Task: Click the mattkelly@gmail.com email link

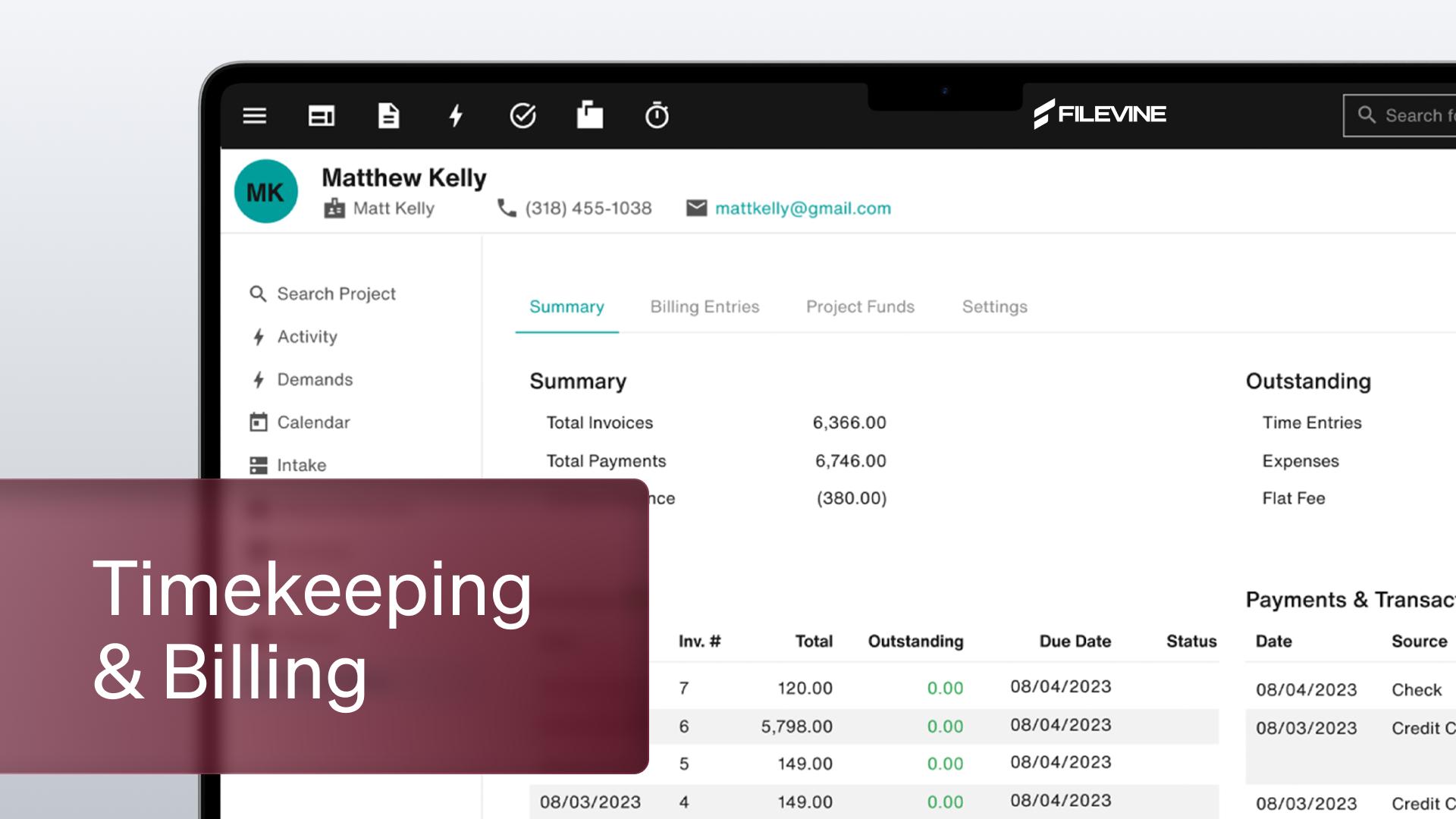Action: [x=802, y=209]
